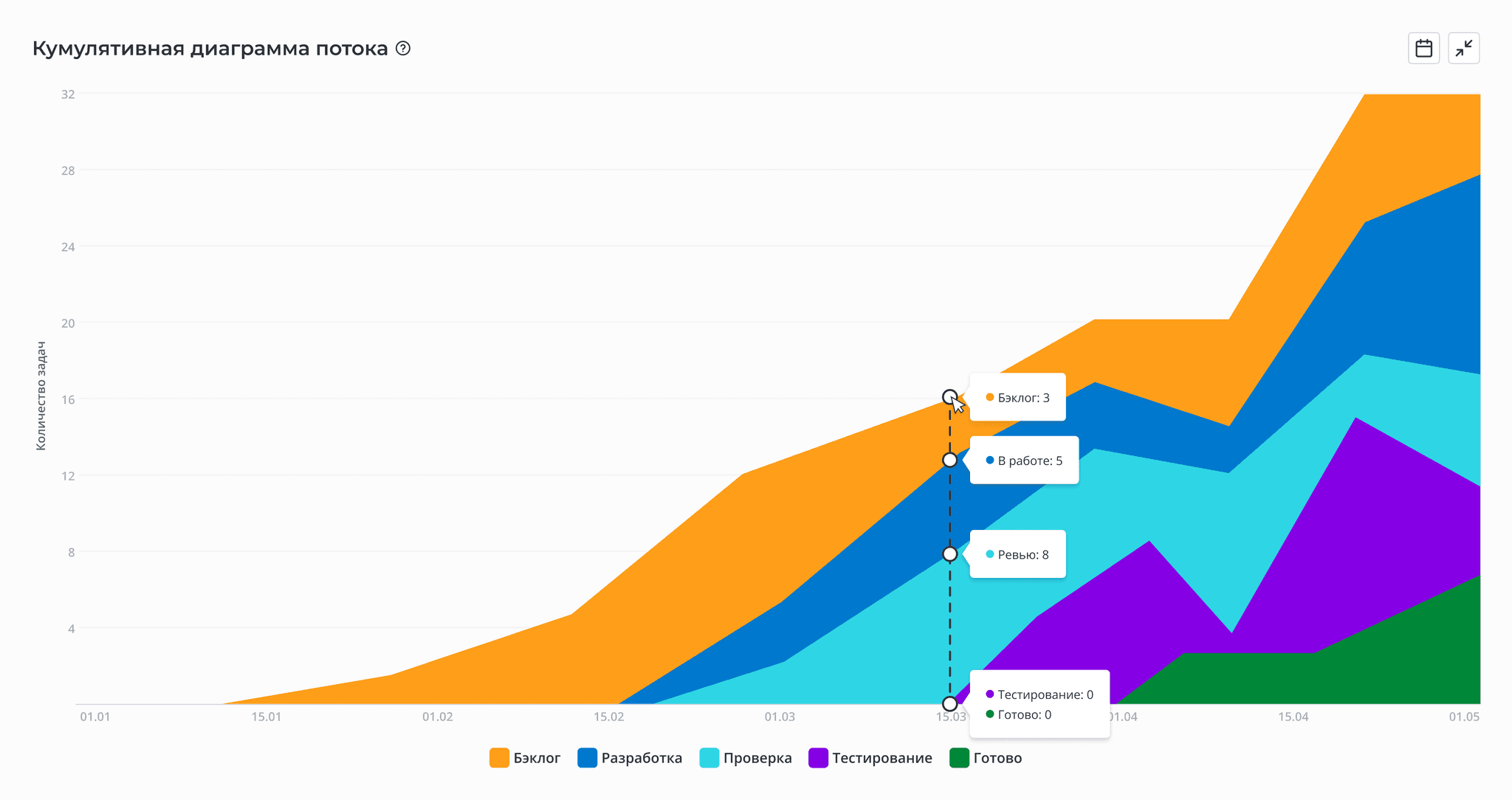Click the Готово legend label
The width and height of the screenshot is (1512, 800).
point(997,758)
